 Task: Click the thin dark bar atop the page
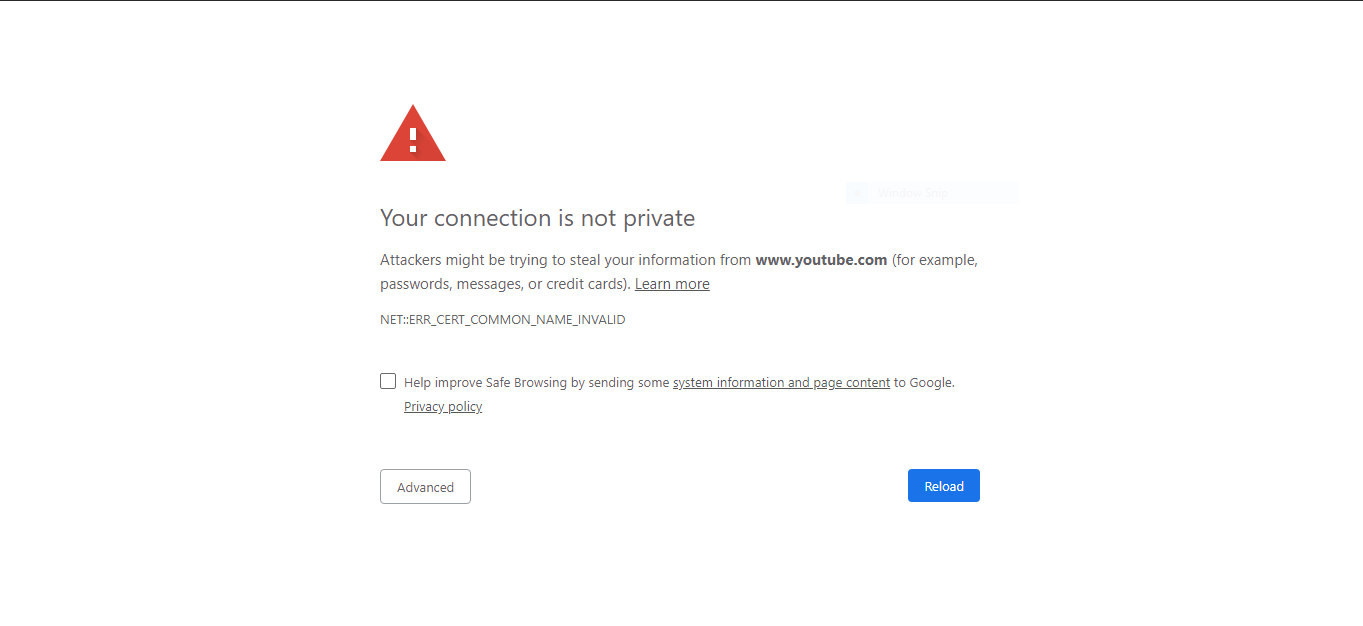pyautogui.click(x=681, y=1)
